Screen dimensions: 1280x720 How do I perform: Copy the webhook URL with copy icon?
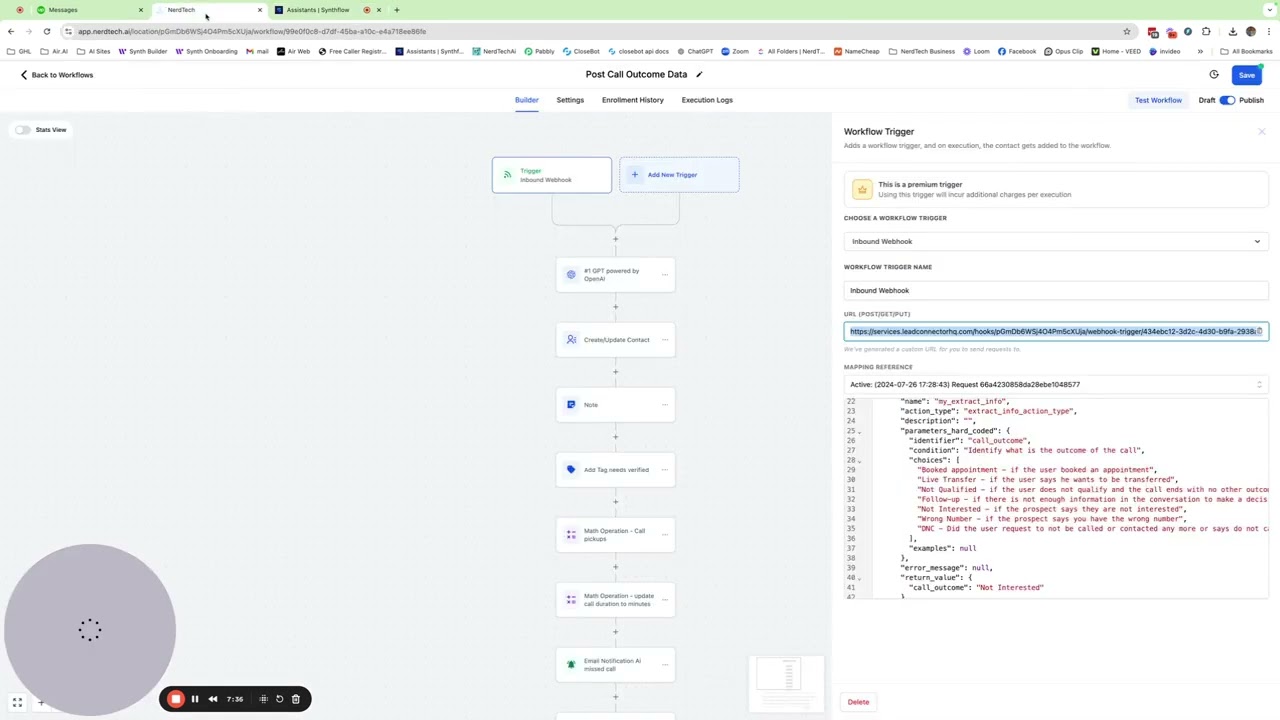point(1260,331)
